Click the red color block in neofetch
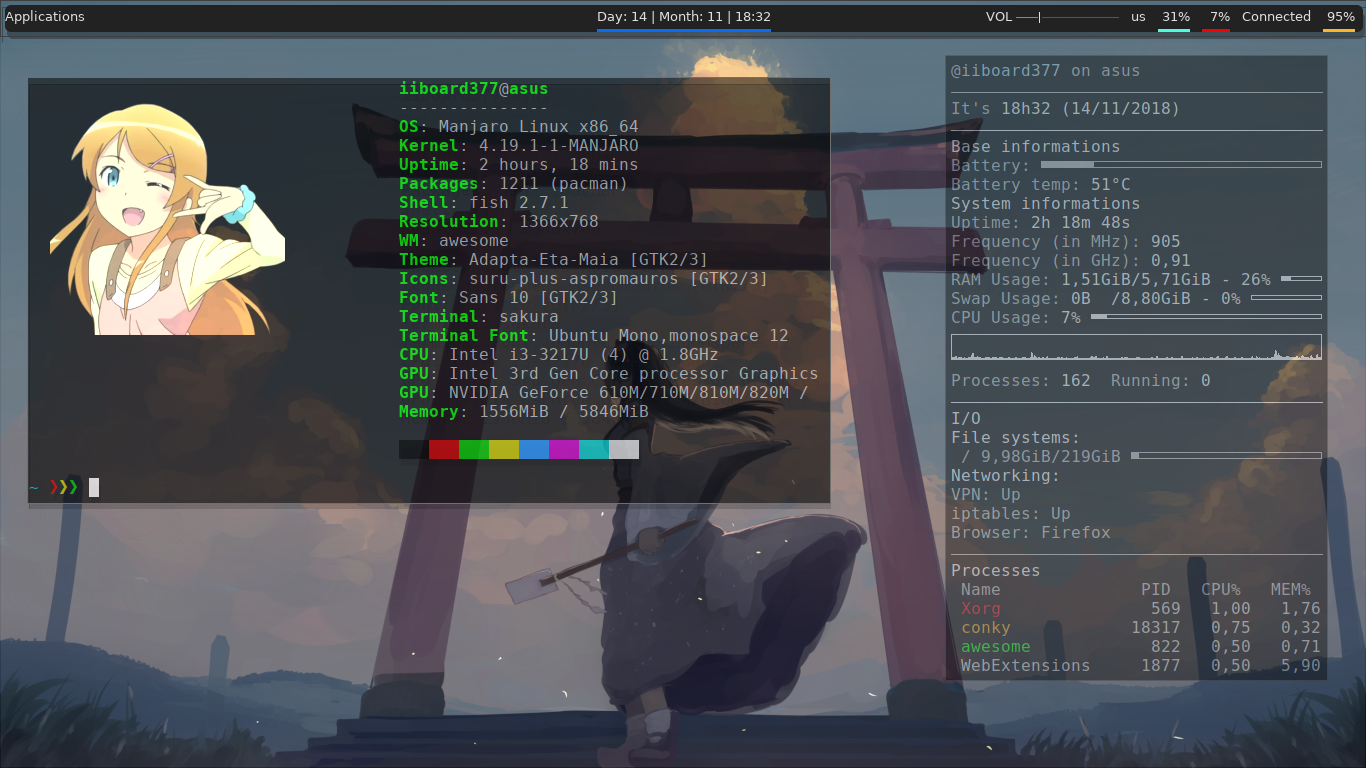This screenshot has height=768, width=1366. pos(444,450)
